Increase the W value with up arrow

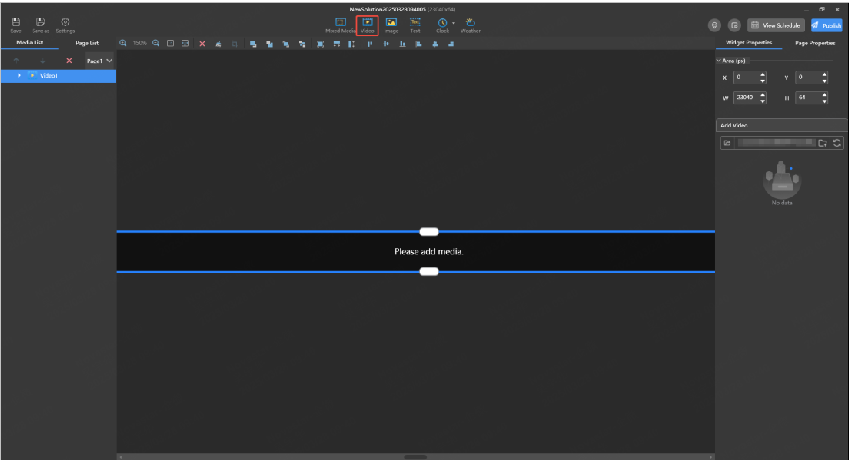point(762,95)
